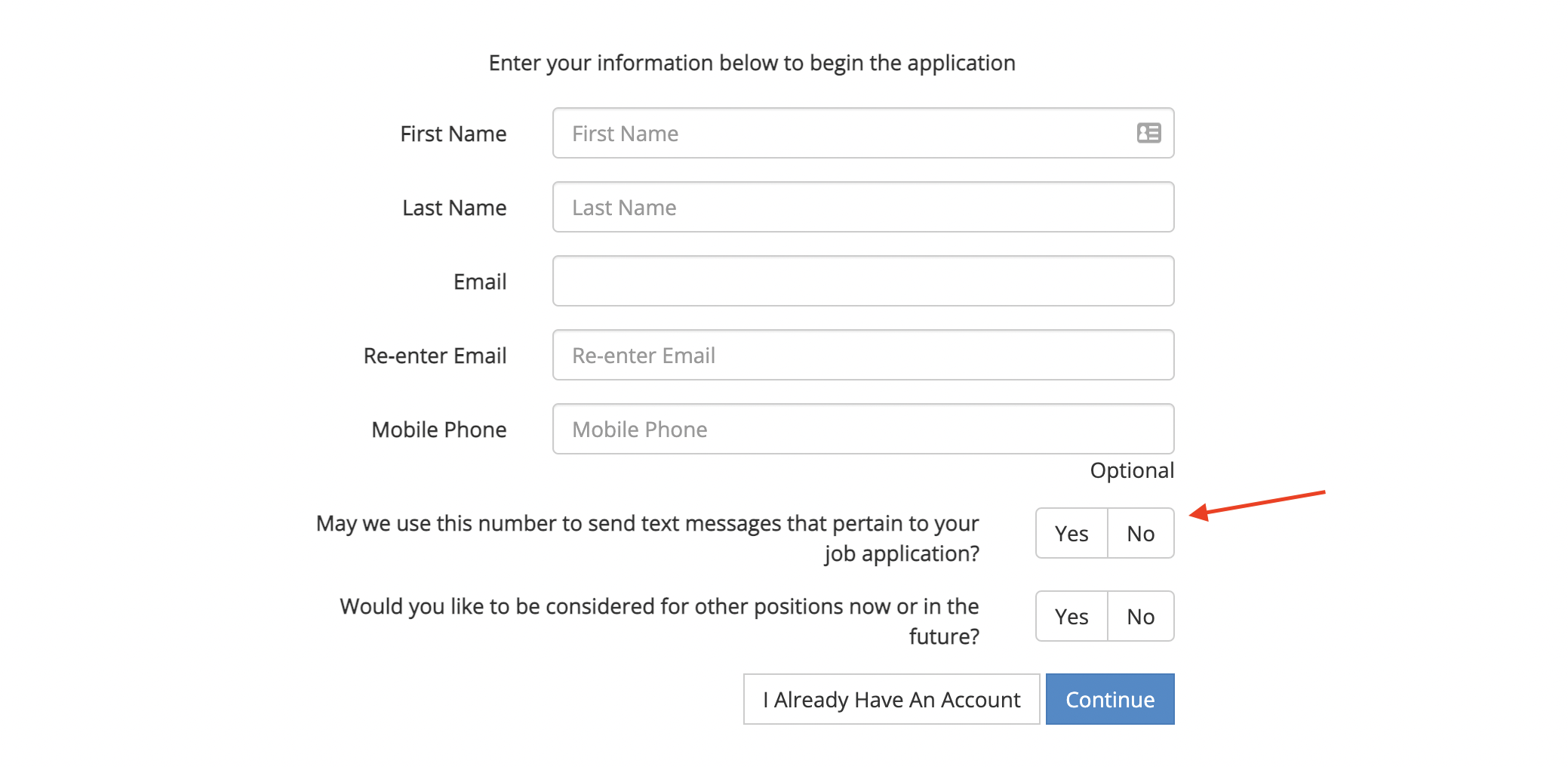
Task: Click the Email label beside the field
Action: click(480, 282)
